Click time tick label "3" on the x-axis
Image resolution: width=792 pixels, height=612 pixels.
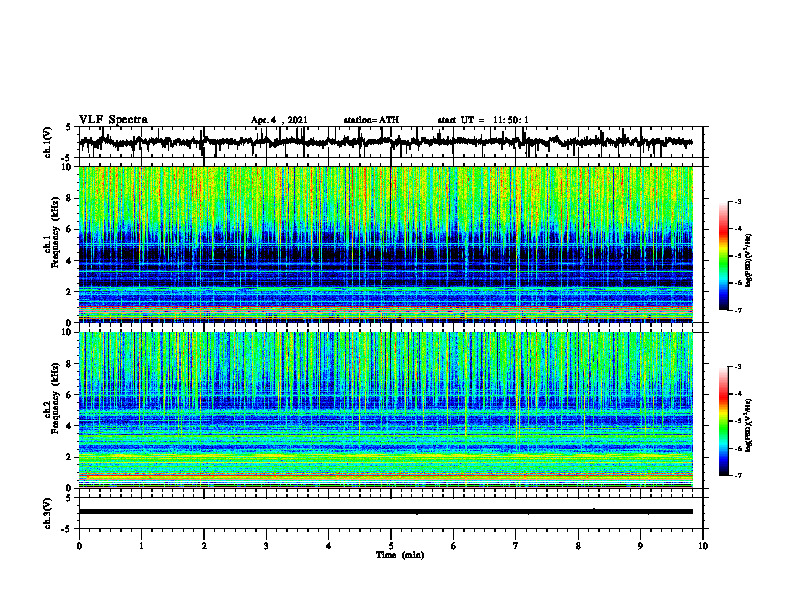tap(266, 546)
